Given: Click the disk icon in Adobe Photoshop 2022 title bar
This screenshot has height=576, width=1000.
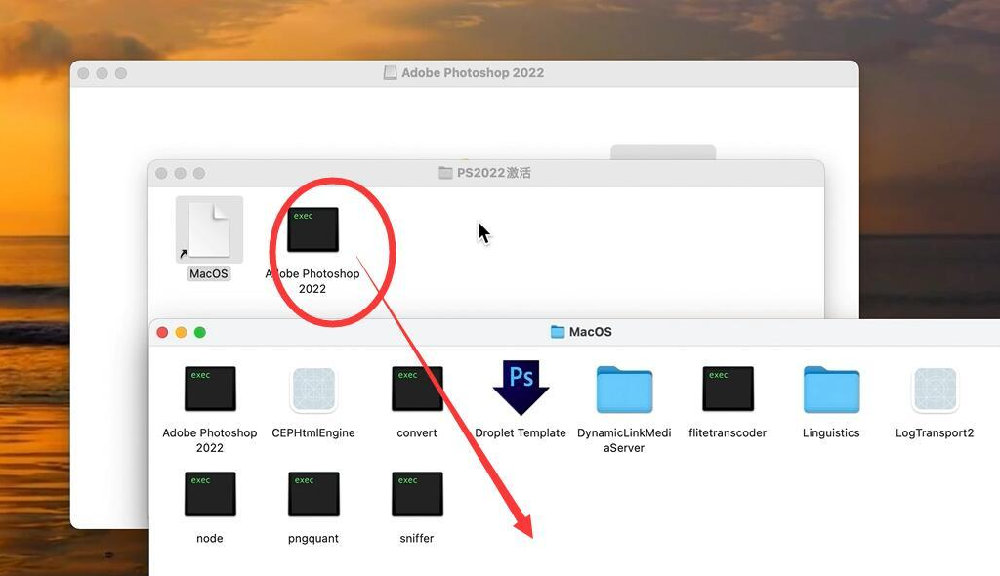Looking at the screenshot, I should (390, 73).
